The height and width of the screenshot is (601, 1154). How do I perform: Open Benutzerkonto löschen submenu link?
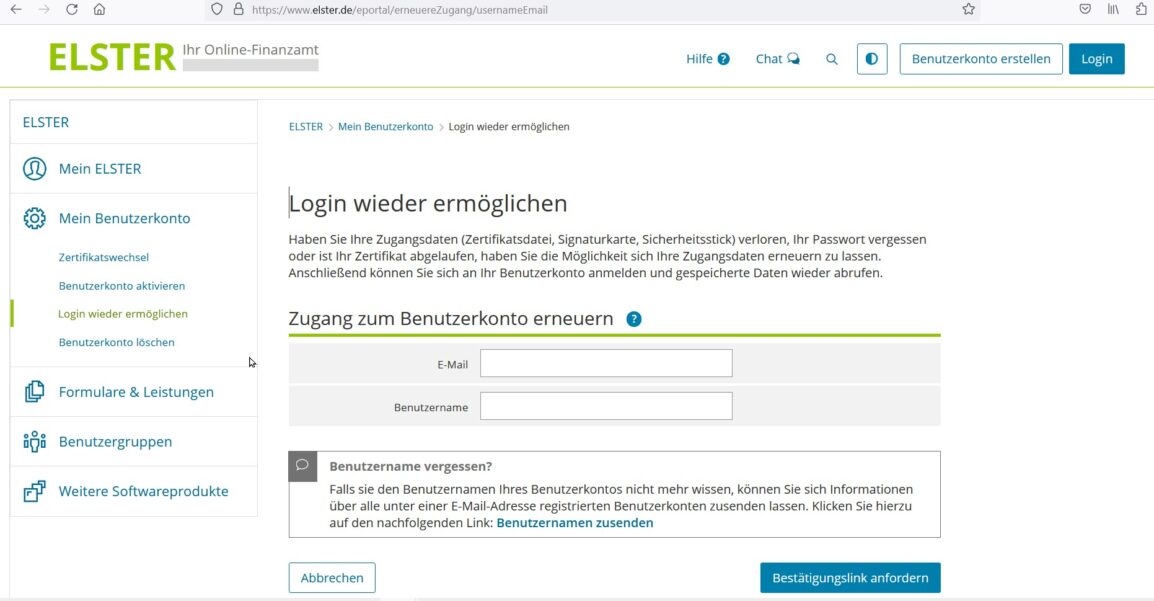[x=117, y=342]
